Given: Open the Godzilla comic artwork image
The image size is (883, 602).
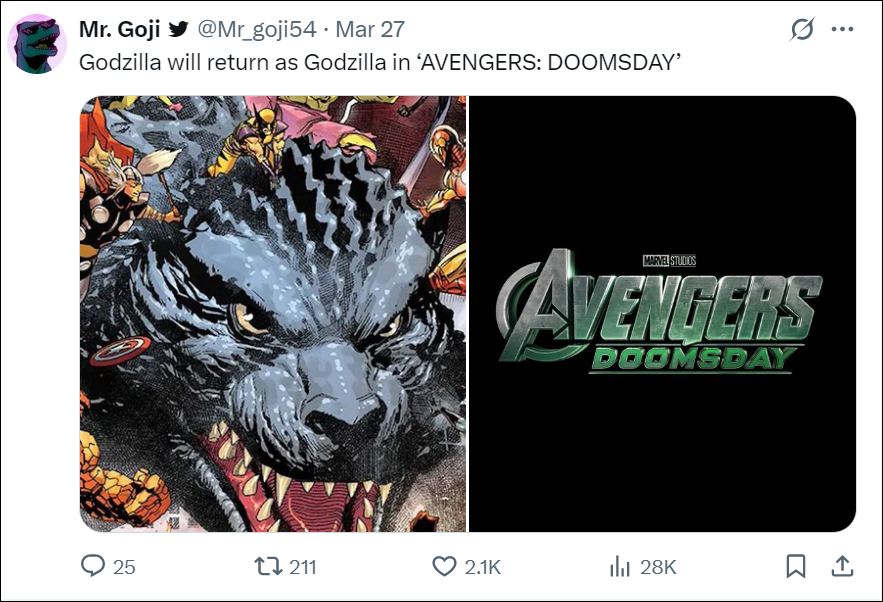Looking at the screenshot, I should point(273,313).
